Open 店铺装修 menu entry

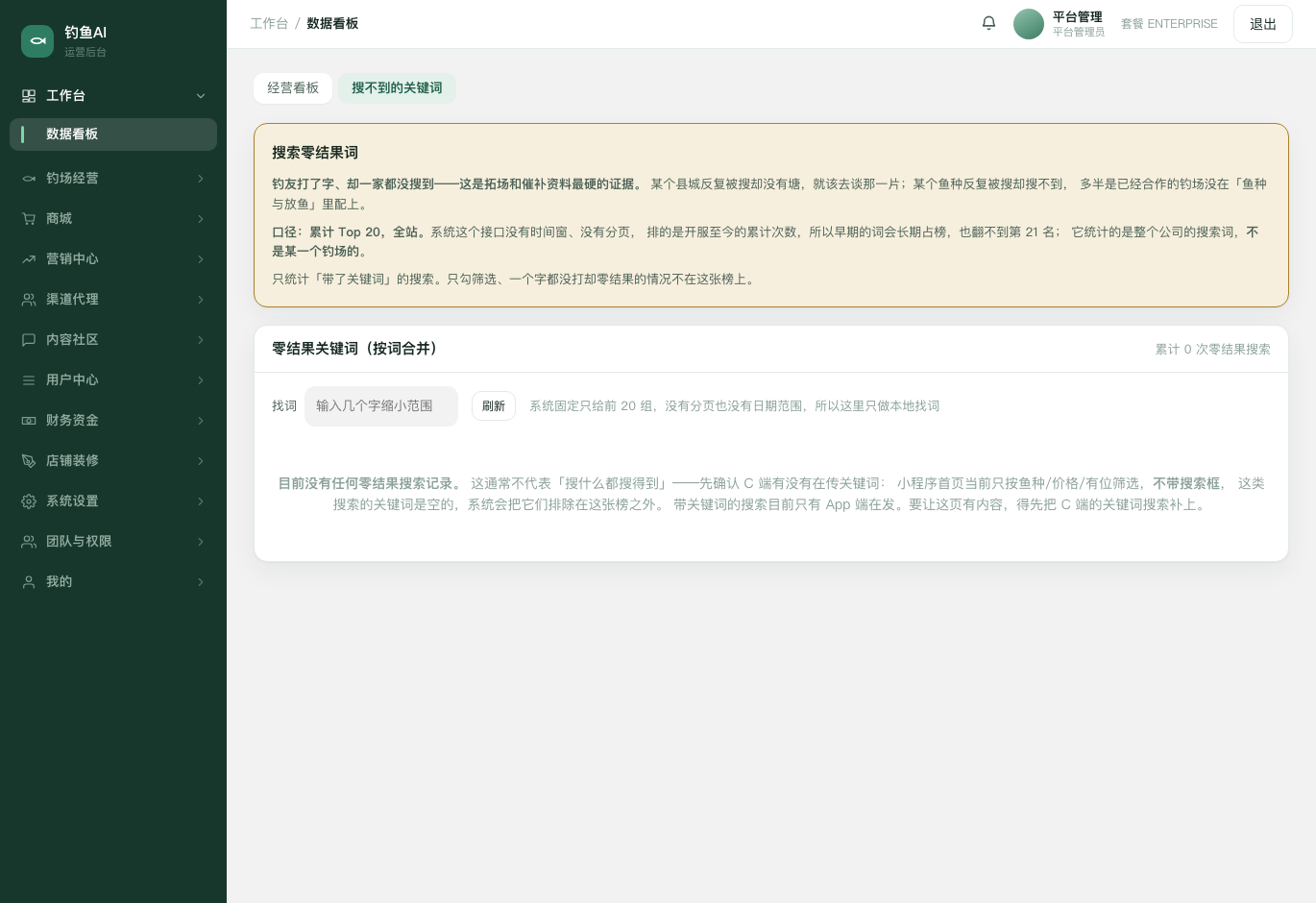tap(113, 461)
